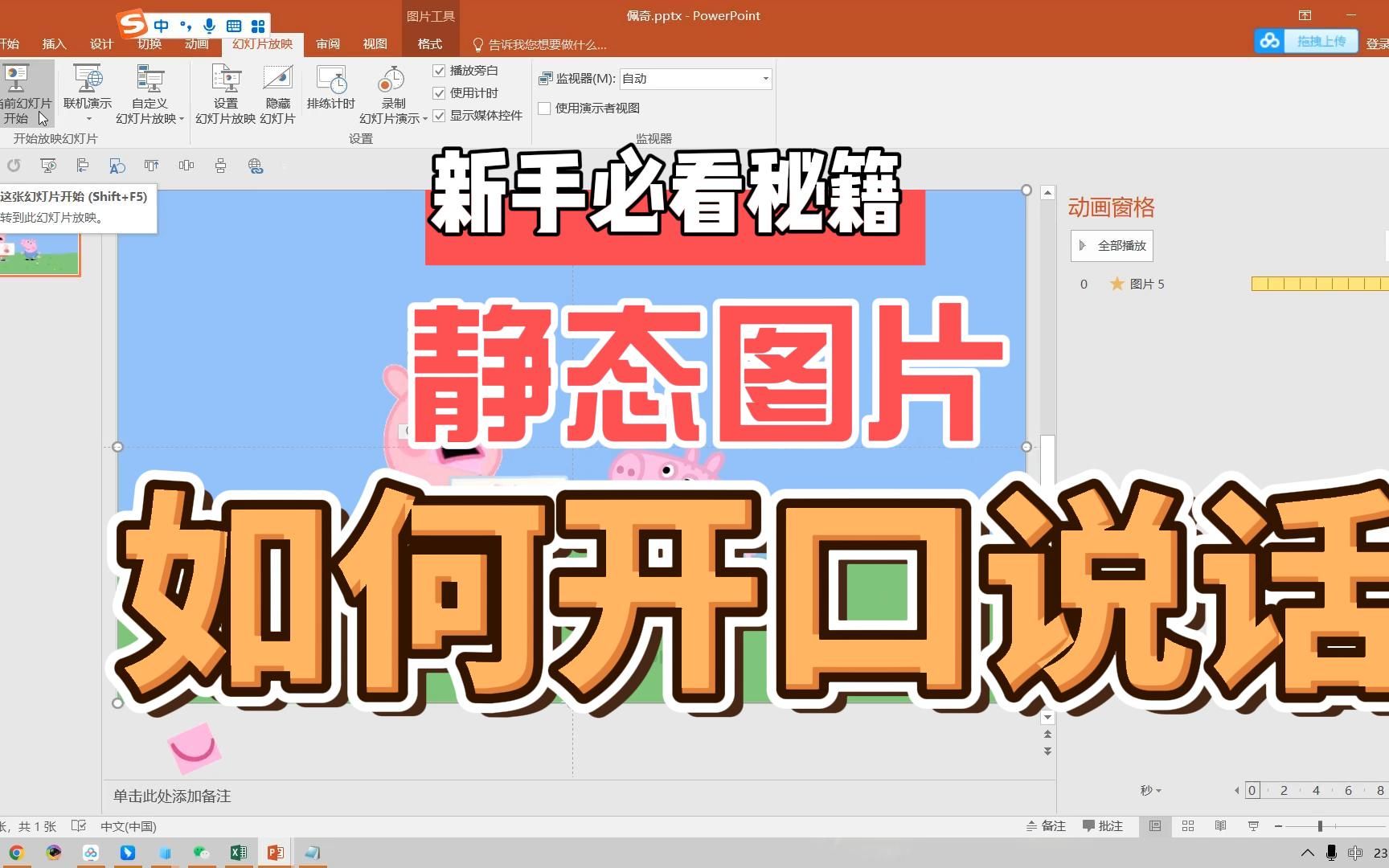Toggle 播放旁白 checkbox
The image size is (1389, 868).
pos(439,71)
